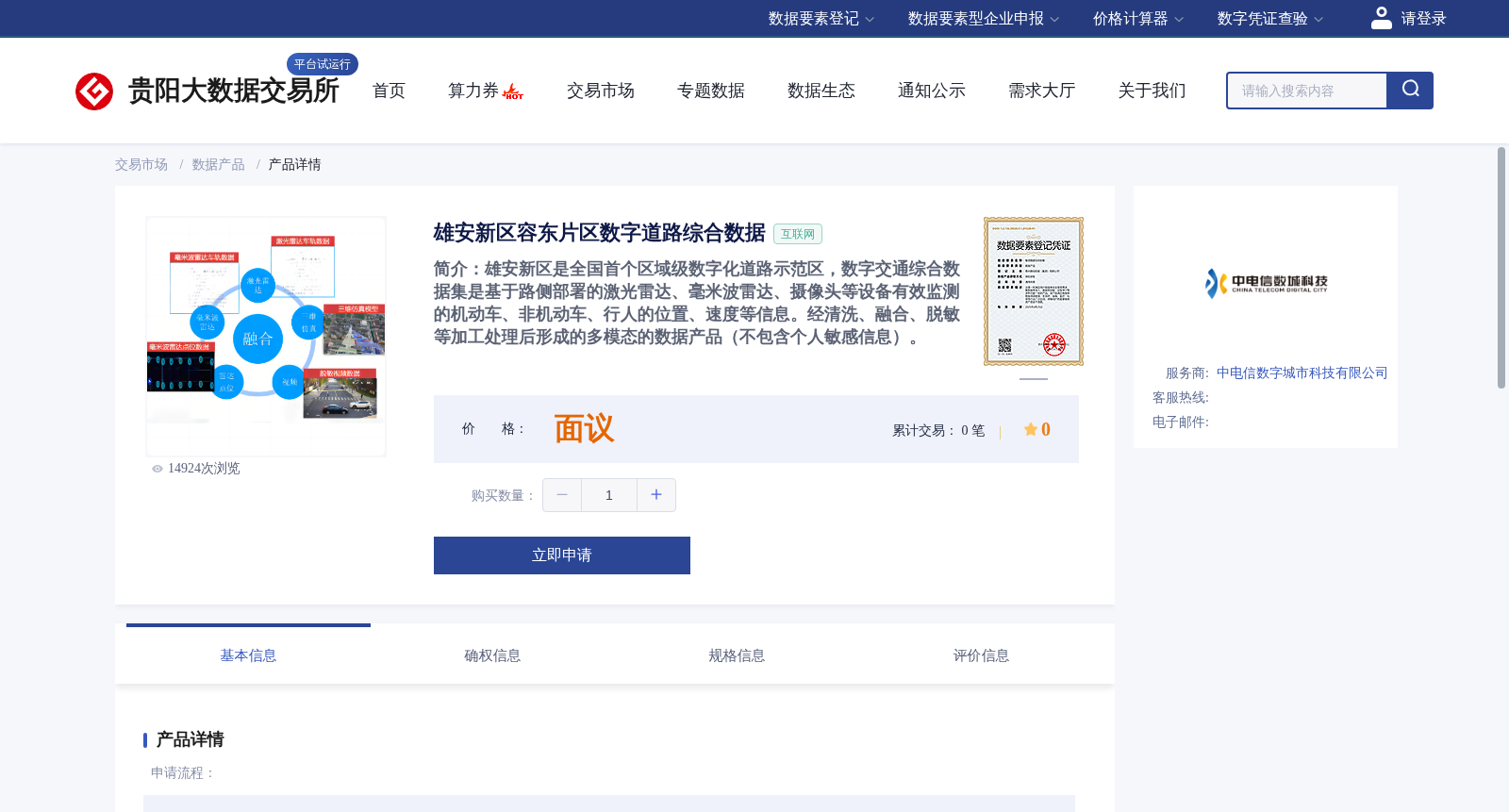Decrease purchase quantity with minus button
Image resolution: width=1509 pixels, height=812 pixels.
coord(562,495)
